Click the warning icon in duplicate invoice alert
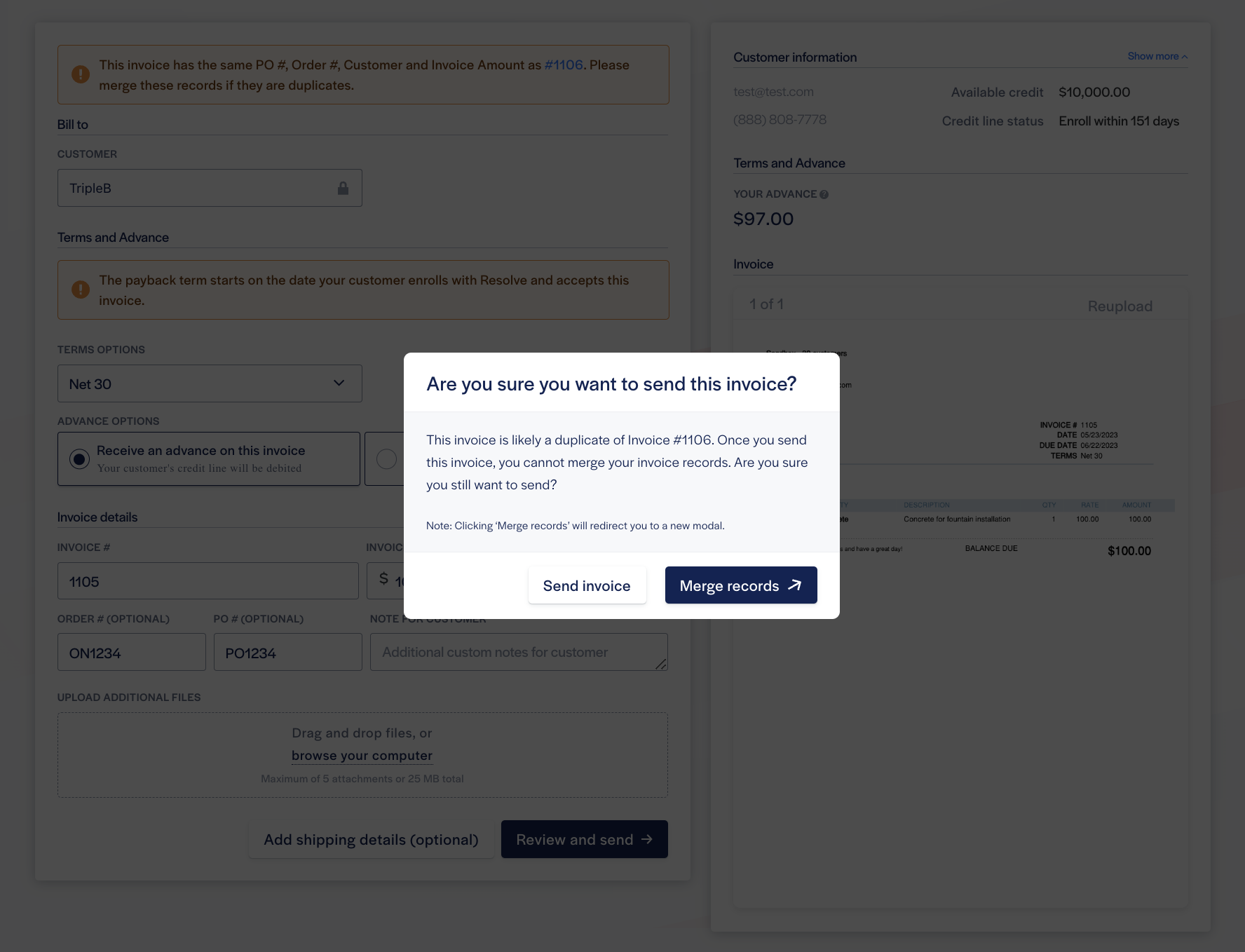 pos(81,74)
